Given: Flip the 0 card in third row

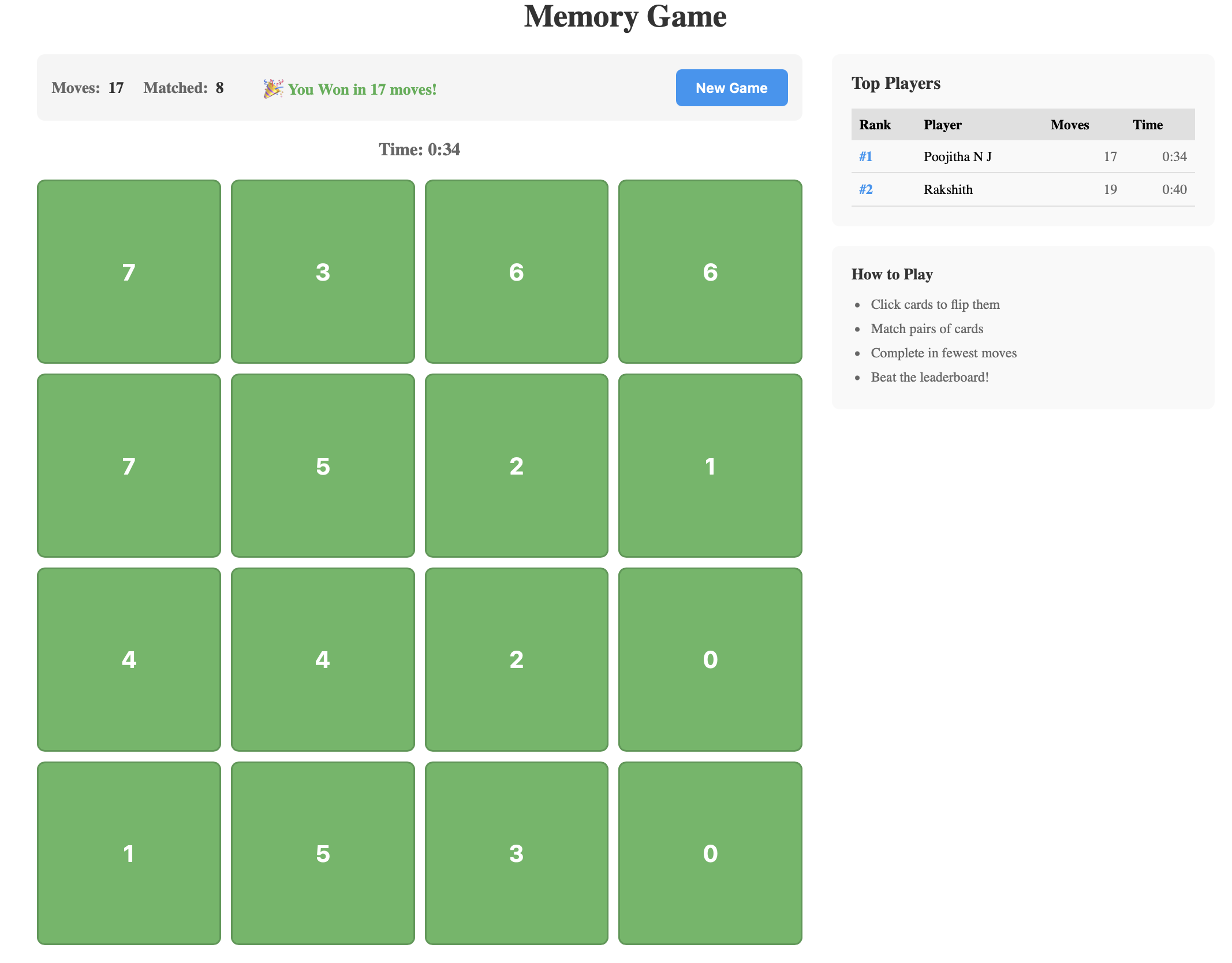Looking at the screenshot, I should point(710,659).
